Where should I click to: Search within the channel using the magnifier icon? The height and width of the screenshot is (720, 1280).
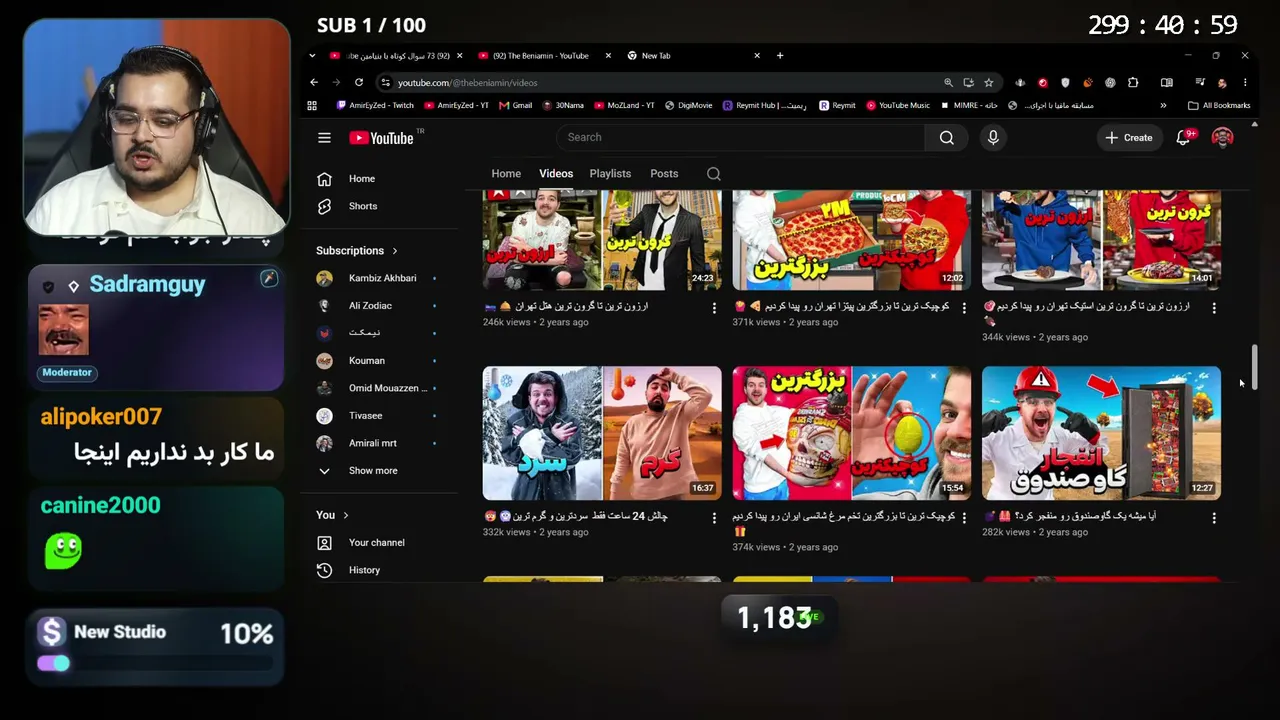click(714, 174)
